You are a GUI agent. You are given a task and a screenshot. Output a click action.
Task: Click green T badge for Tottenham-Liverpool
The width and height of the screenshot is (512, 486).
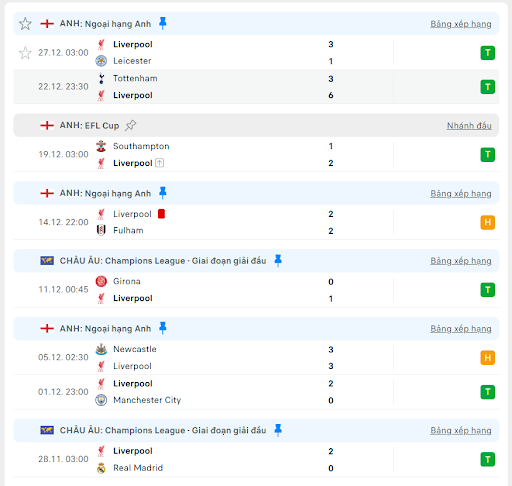(x=487, y=87)
